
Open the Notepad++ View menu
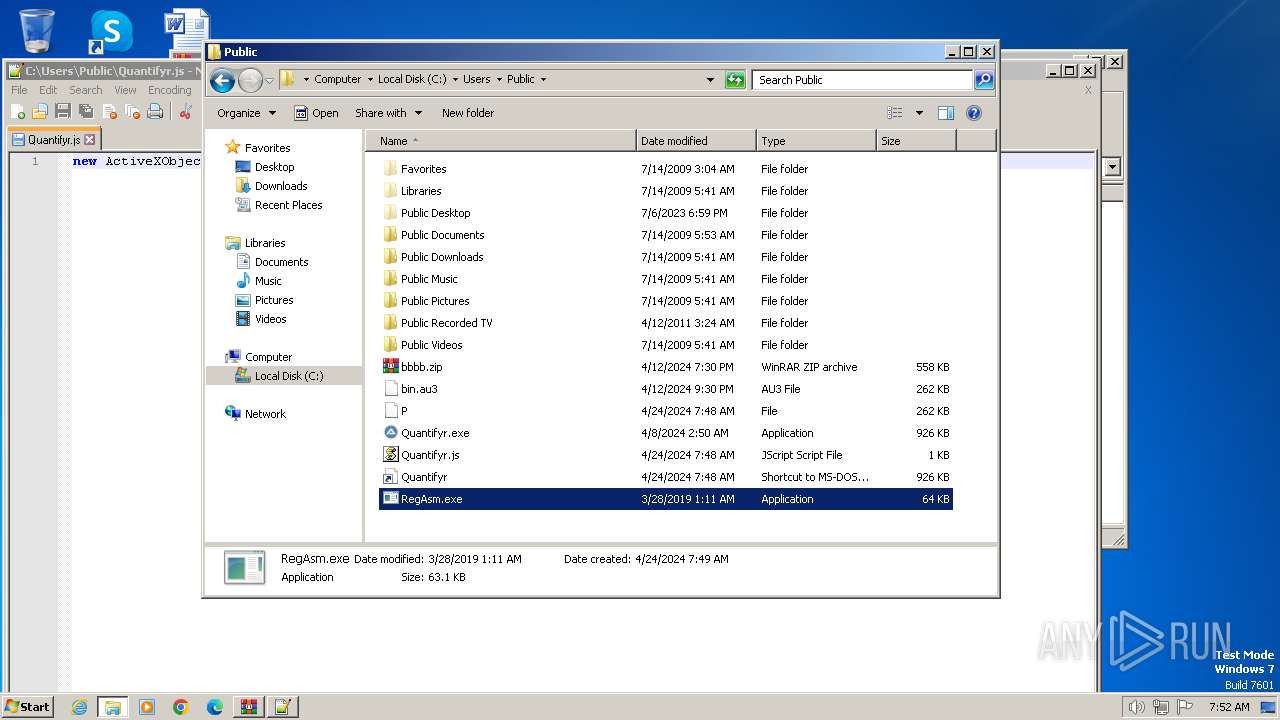(x=125, y=90)
